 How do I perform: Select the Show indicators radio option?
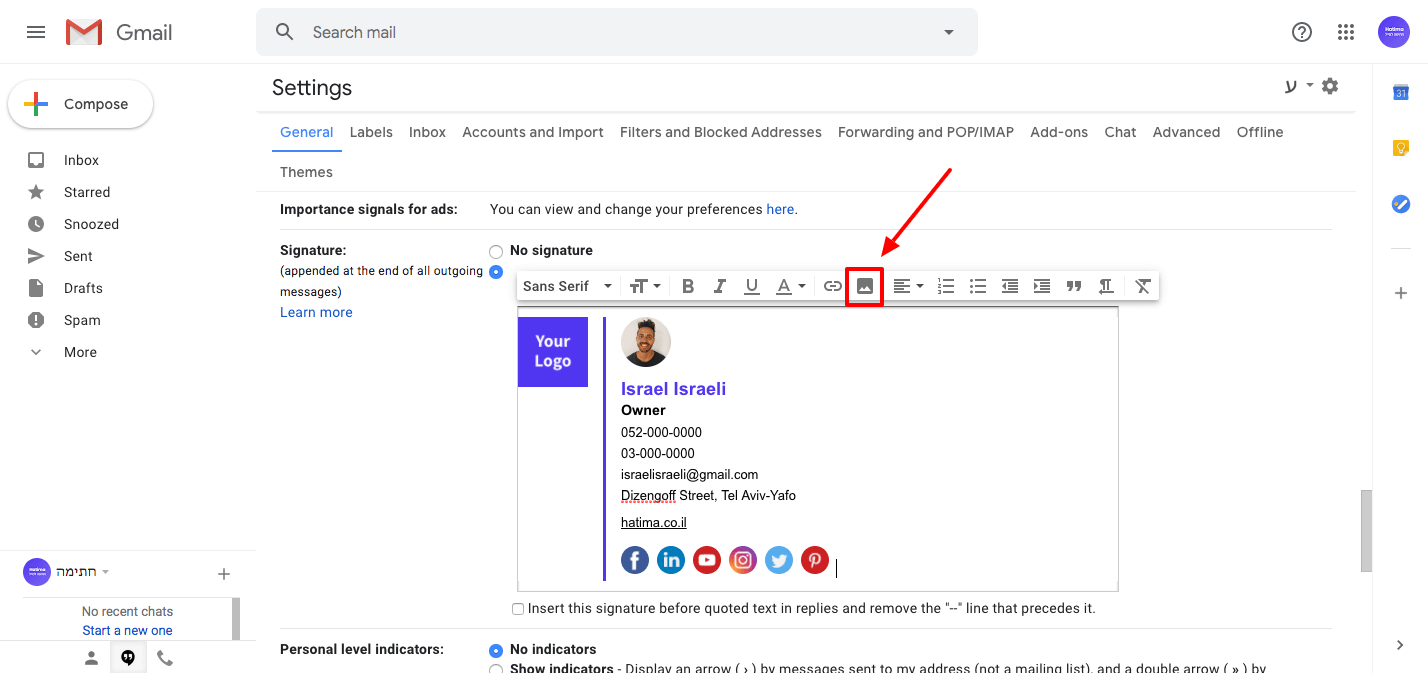pos(496,668)
